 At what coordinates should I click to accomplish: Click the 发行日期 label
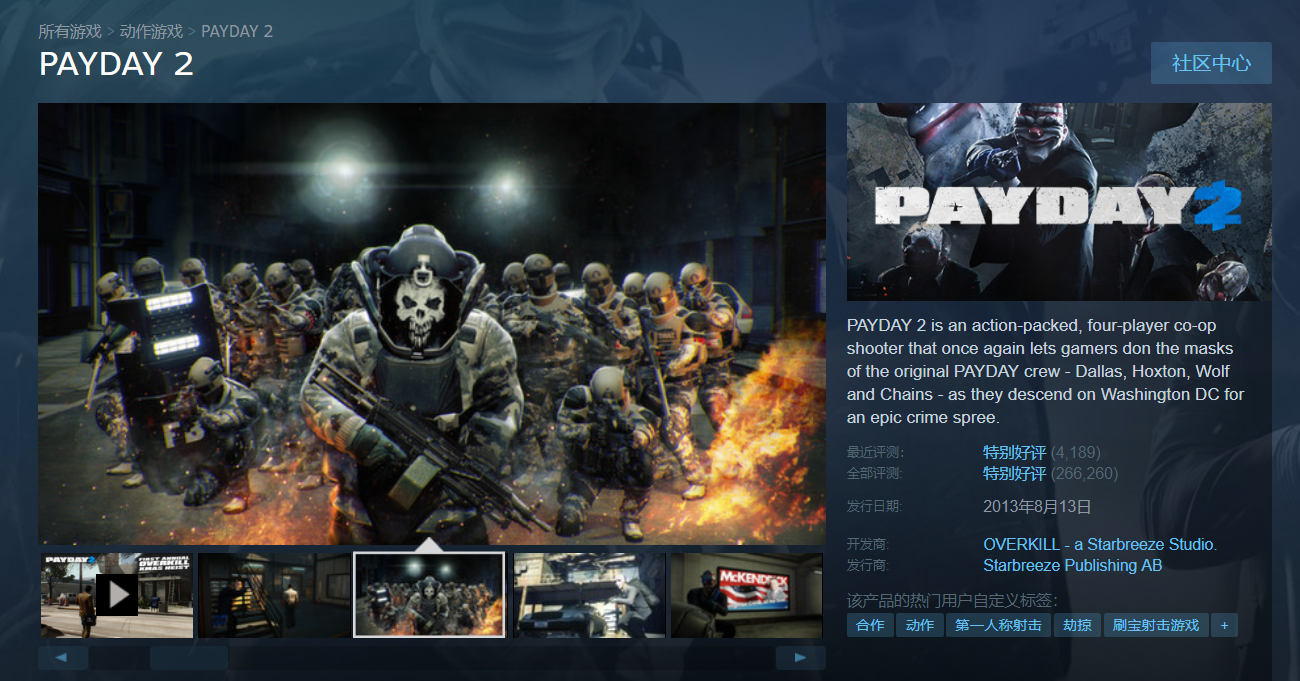click(875, 507)
